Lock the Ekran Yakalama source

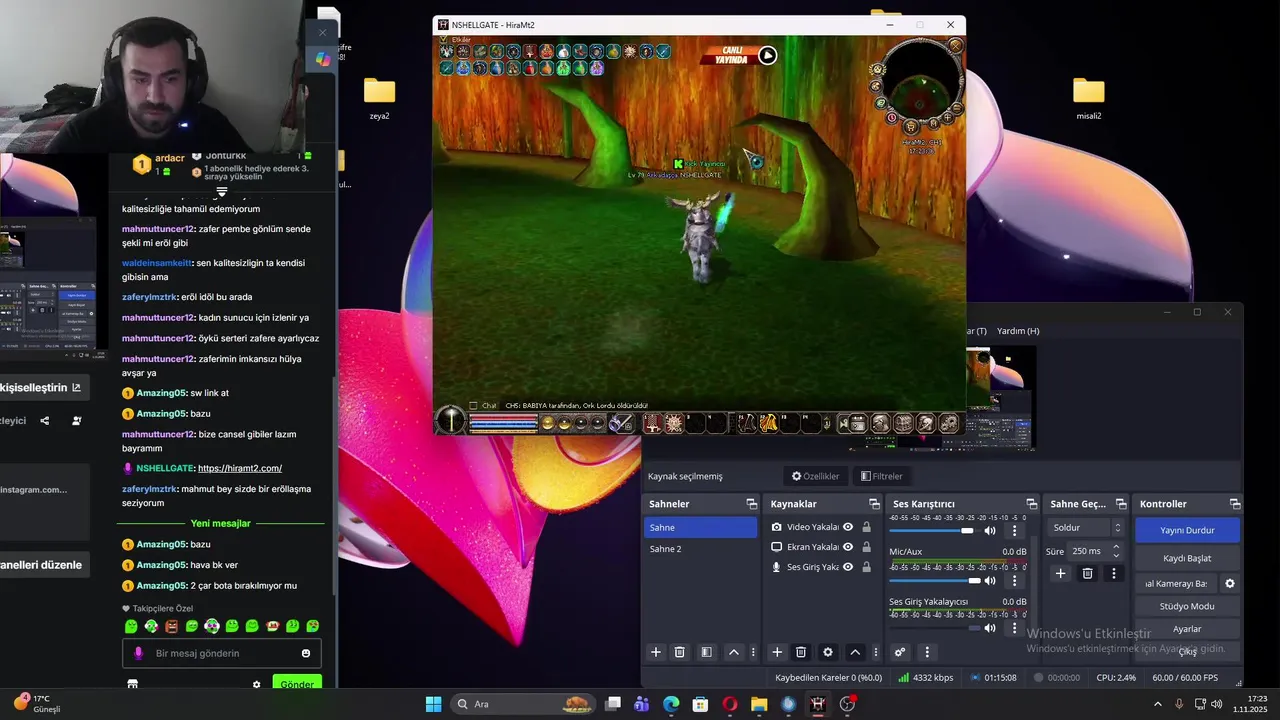click(x=866, y=547)
